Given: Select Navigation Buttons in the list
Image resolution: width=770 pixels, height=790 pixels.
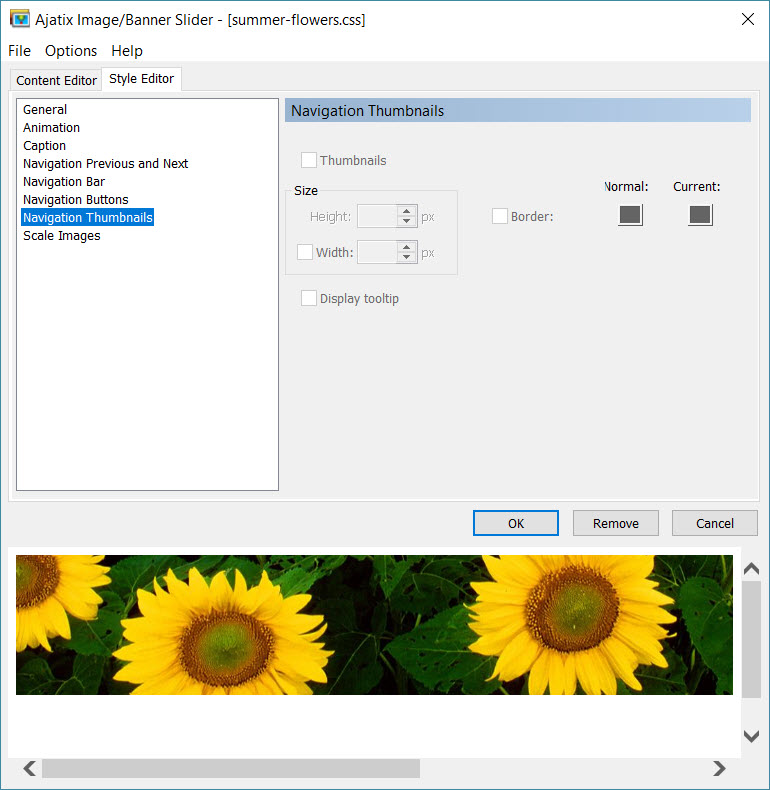Looking at the screenshot, I should (76, 200).
